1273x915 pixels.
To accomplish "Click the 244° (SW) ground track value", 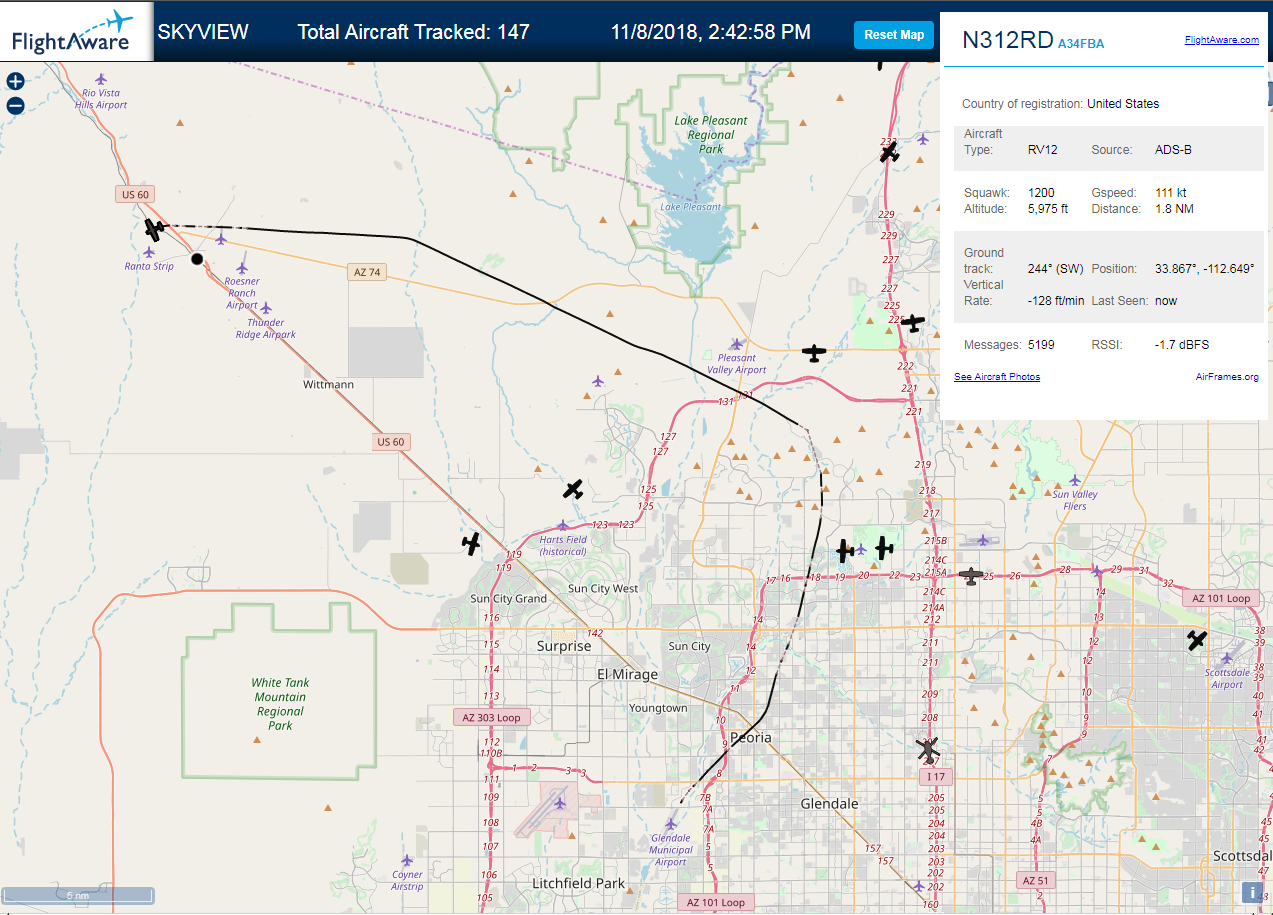I will (x=1057, y=269).
